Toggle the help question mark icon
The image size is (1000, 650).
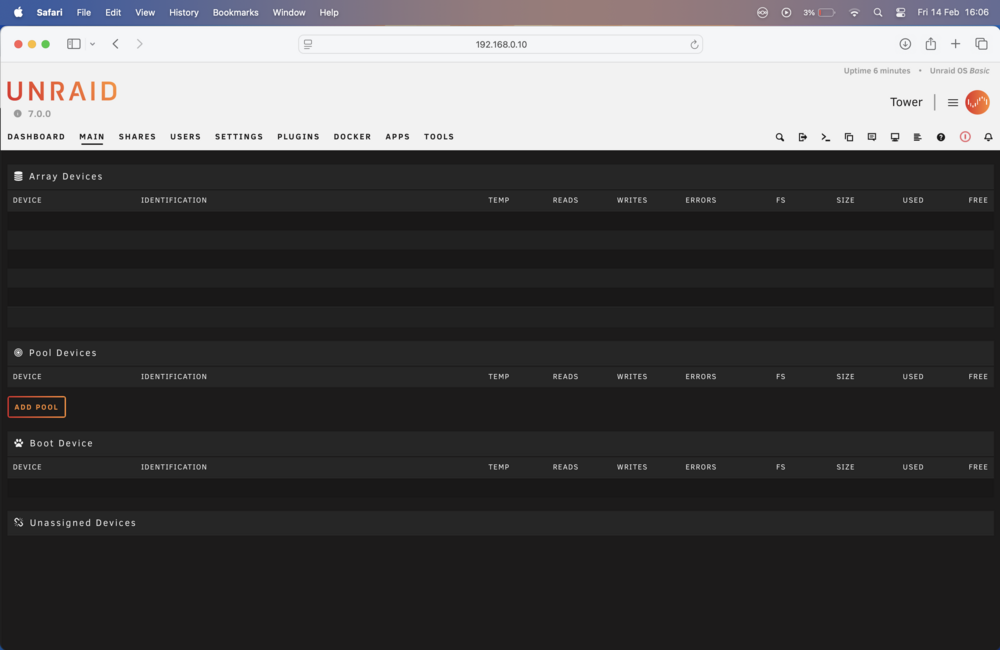(941, 137)
